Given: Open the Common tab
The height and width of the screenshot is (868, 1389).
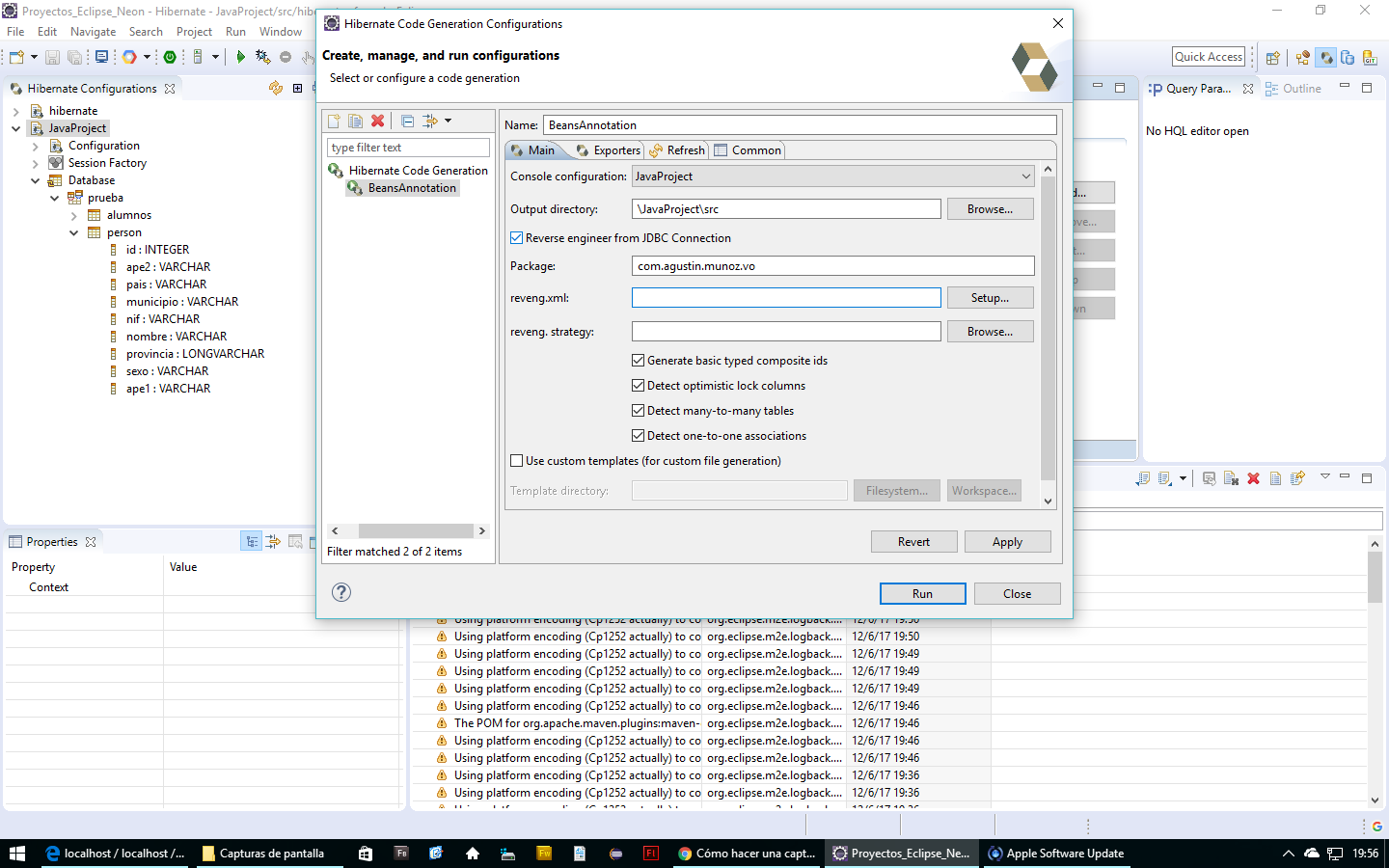Looking at the screenshot, I should click(748, 150).
